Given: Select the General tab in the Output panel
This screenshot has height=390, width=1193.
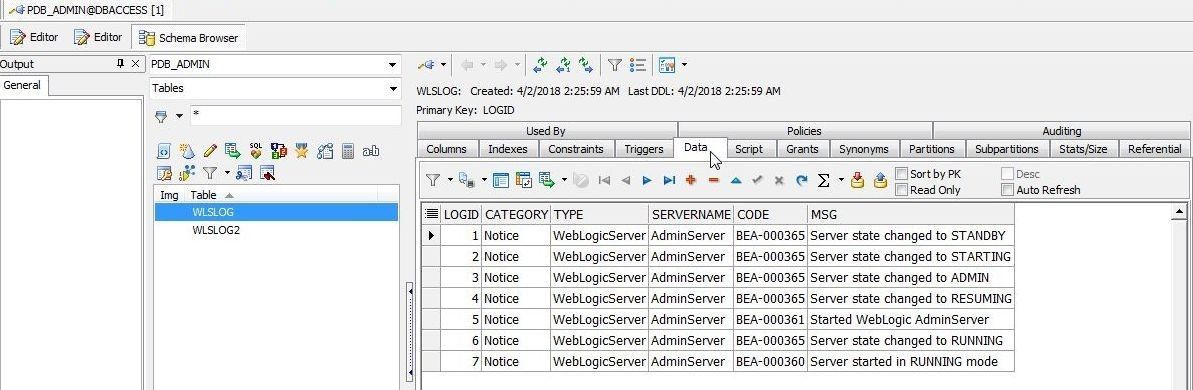Looking at the screenshot, I should pos(22,85).
